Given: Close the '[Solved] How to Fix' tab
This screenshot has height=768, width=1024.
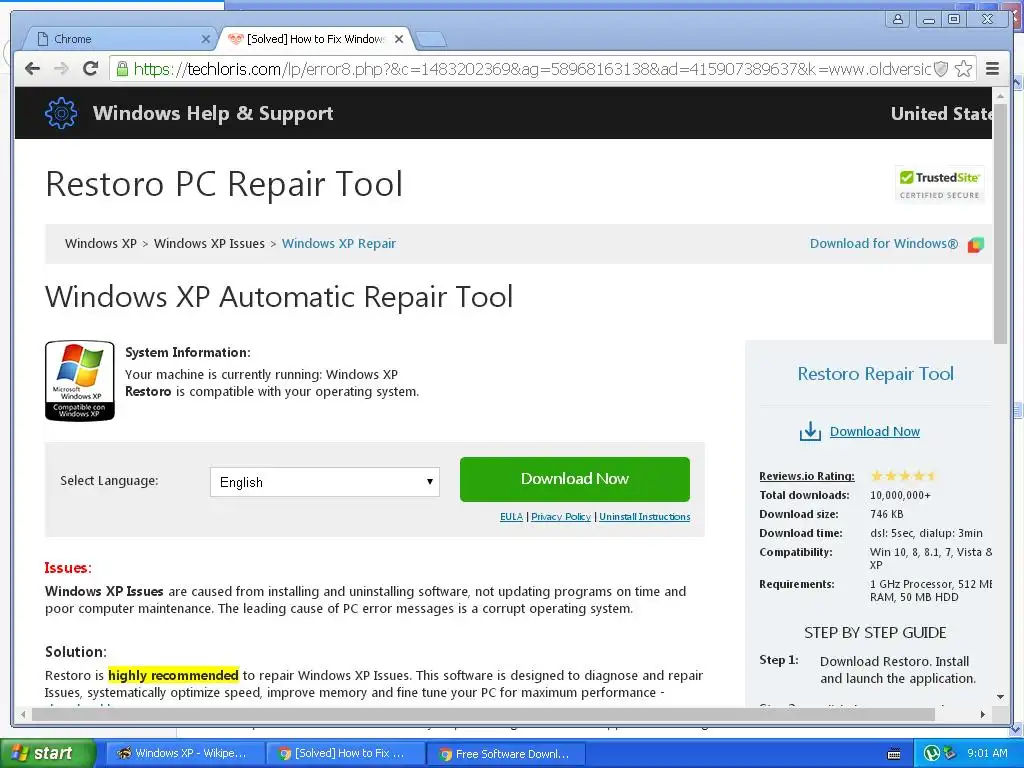Looking at the screenshot, I should (x=399, y=39).
